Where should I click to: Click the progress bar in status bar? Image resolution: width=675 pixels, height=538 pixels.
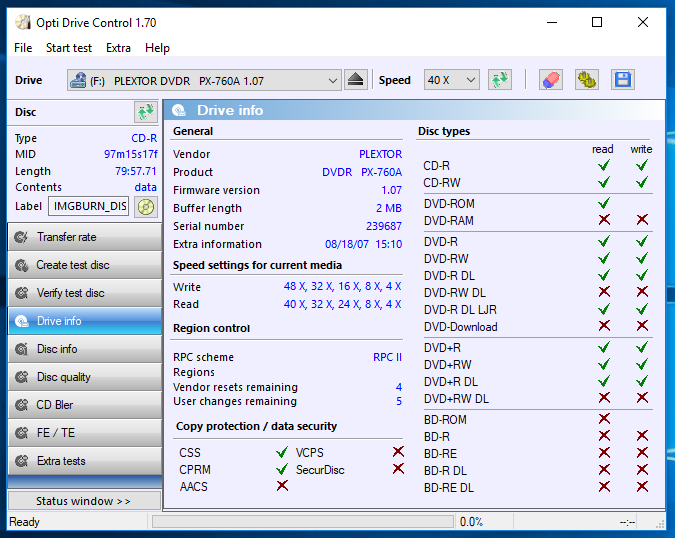[x=303, y=522]
